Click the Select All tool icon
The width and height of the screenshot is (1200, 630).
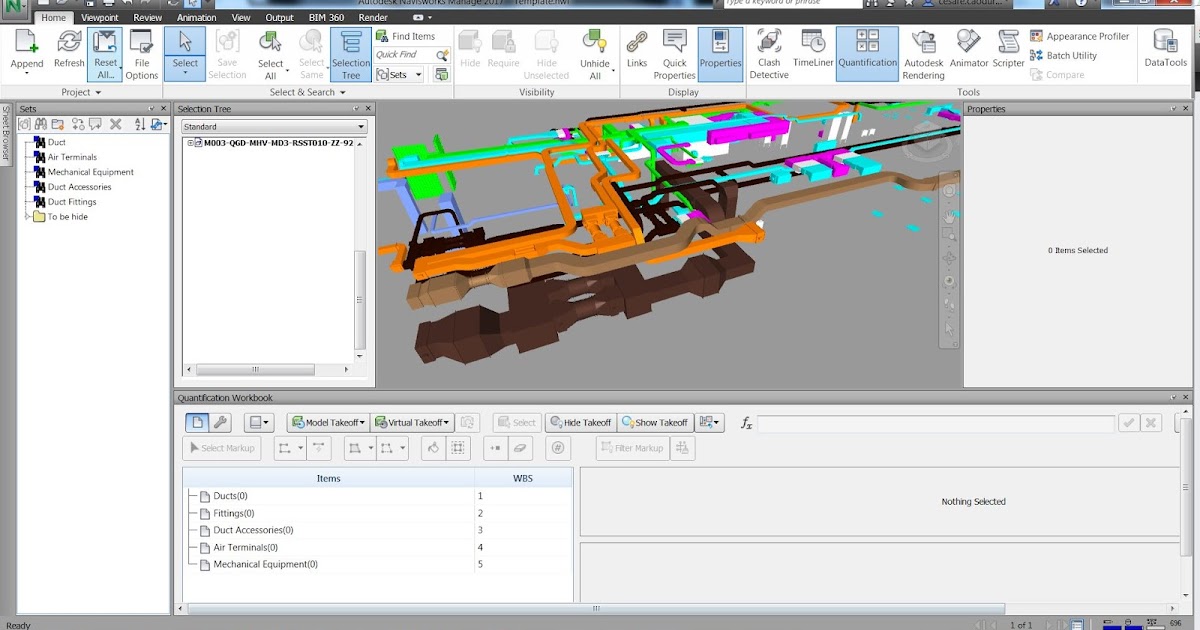(270, 42)
